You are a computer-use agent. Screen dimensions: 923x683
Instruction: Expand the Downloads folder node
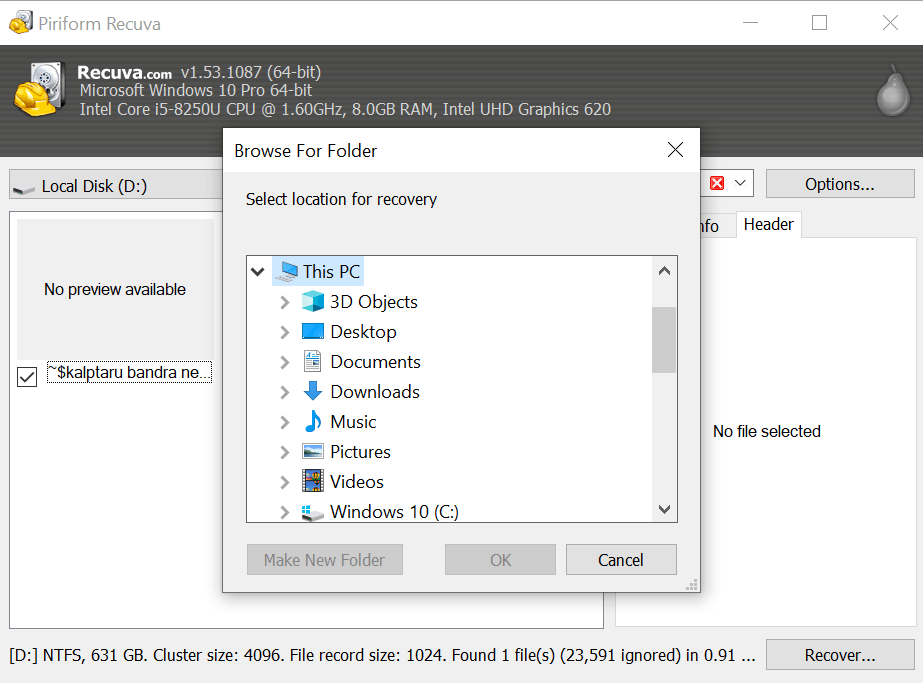pos(285,392)
